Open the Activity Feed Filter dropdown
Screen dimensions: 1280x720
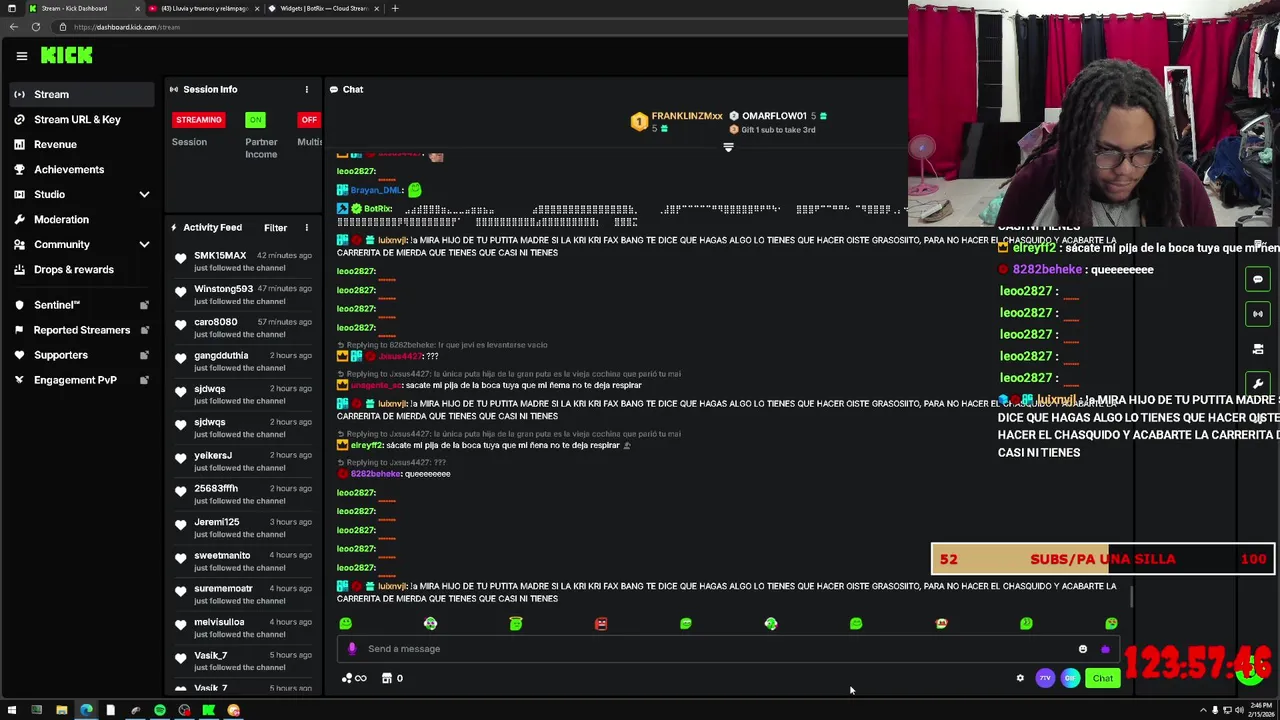tap(275, 228)
